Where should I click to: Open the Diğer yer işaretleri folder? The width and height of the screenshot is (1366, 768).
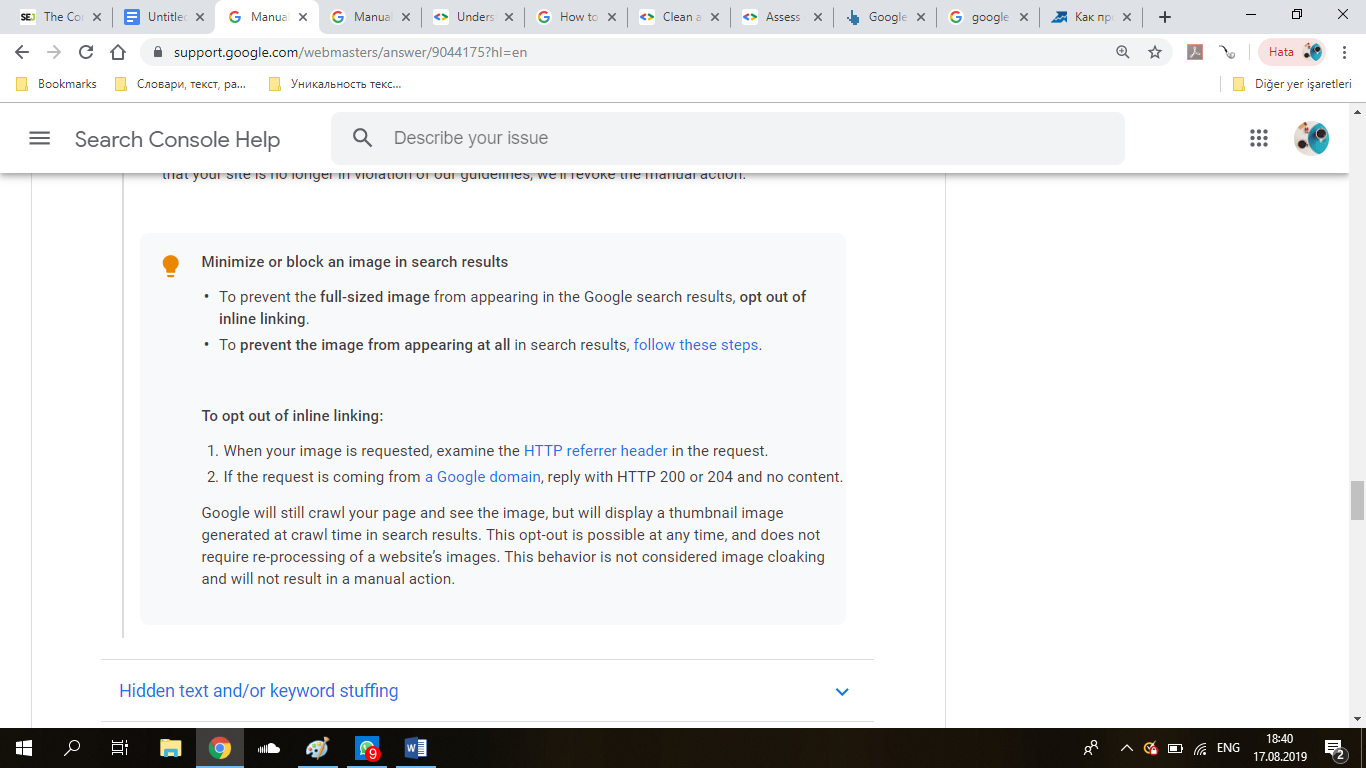pyautogui.click(x=1292, y=84)
